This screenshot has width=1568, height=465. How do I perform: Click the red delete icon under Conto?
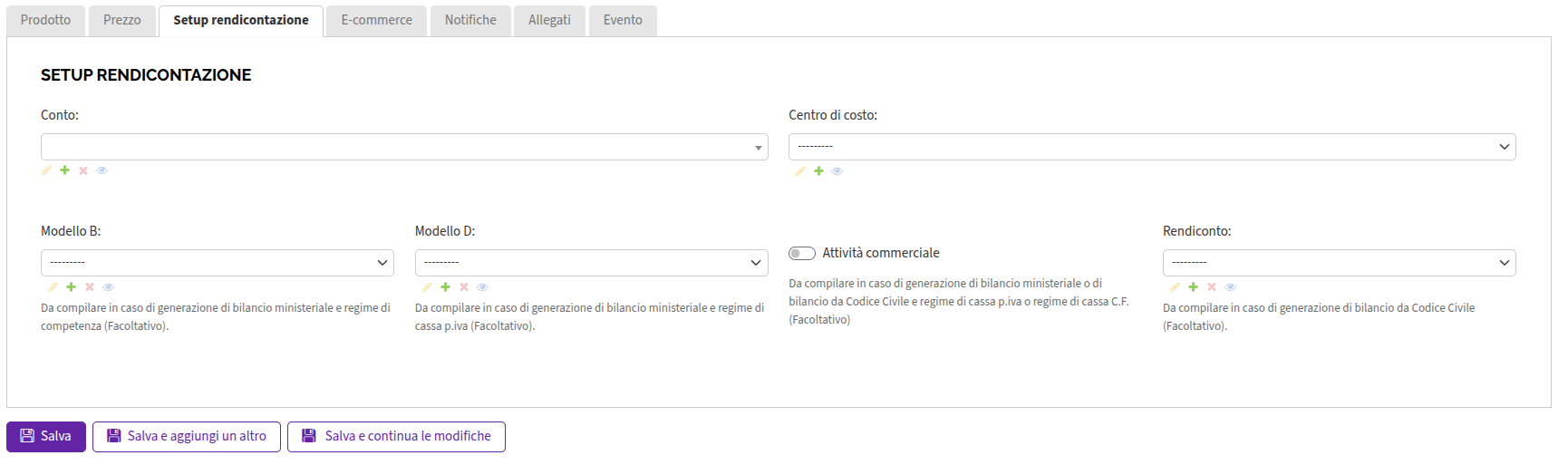[83, 170]
